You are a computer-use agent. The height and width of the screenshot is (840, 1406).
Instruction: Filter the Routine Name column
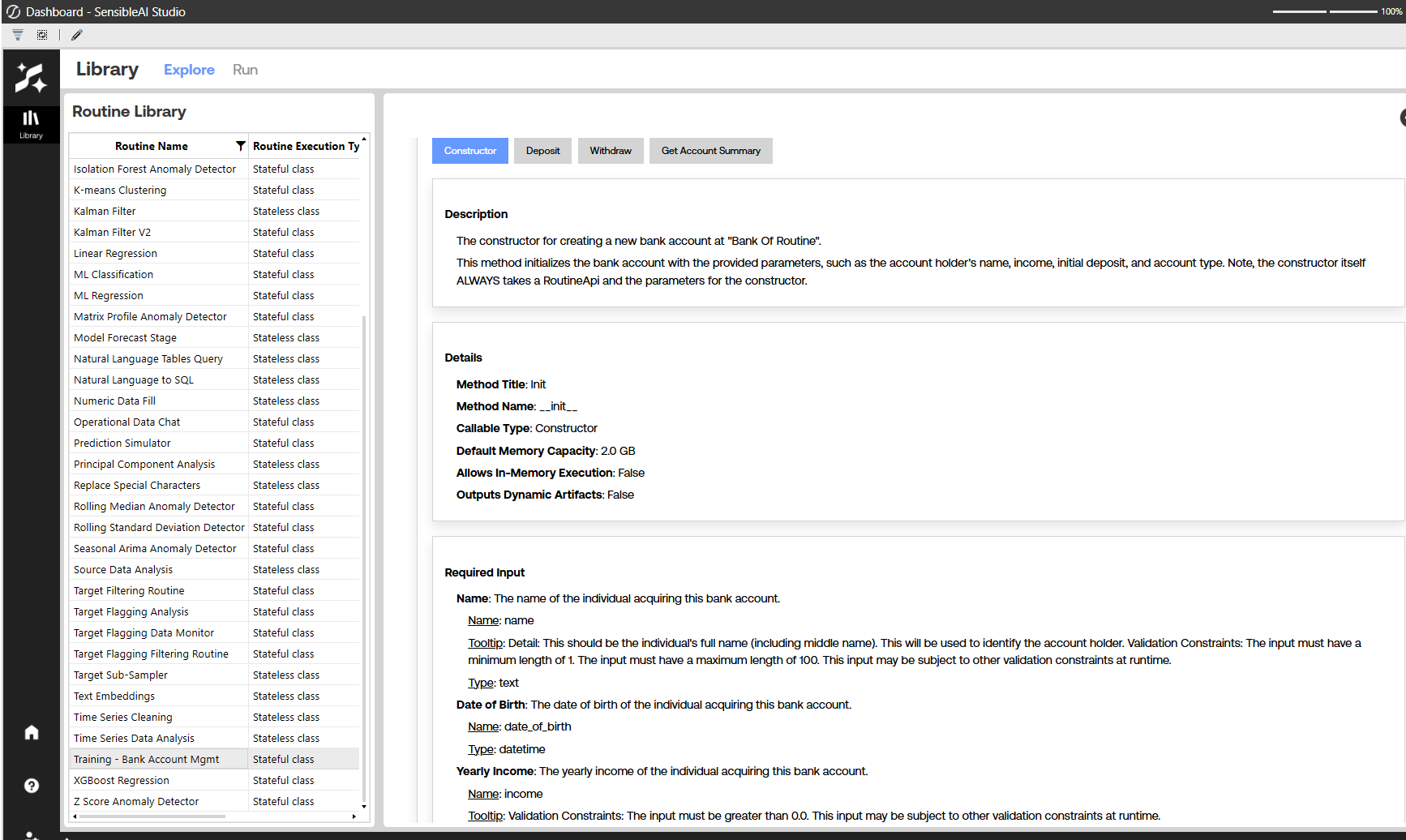(240, 146)
